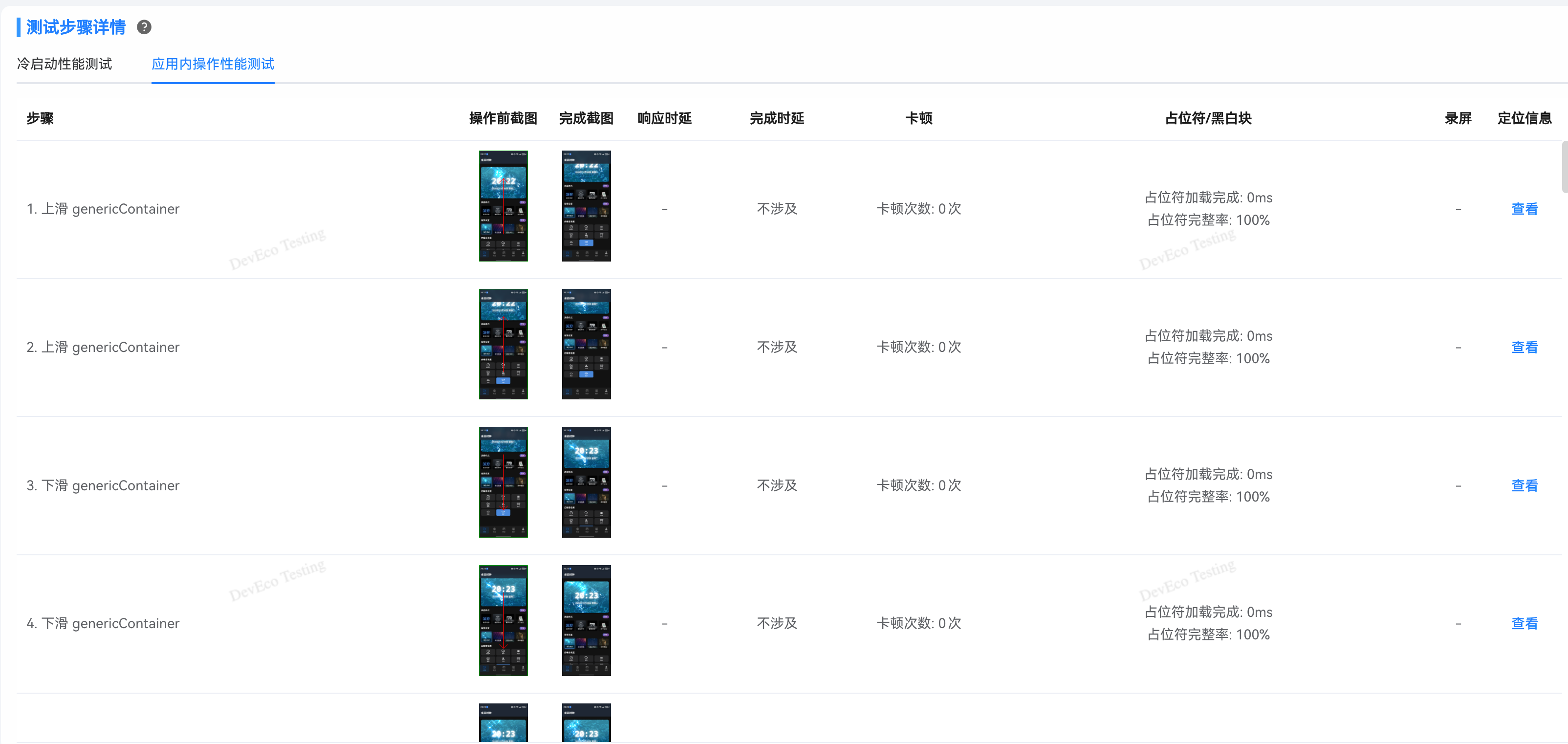Click '占位符完整率: 100%' in step 1 row
Image resolution: width=1568 pixels, height=744 pixels.
1208,220
